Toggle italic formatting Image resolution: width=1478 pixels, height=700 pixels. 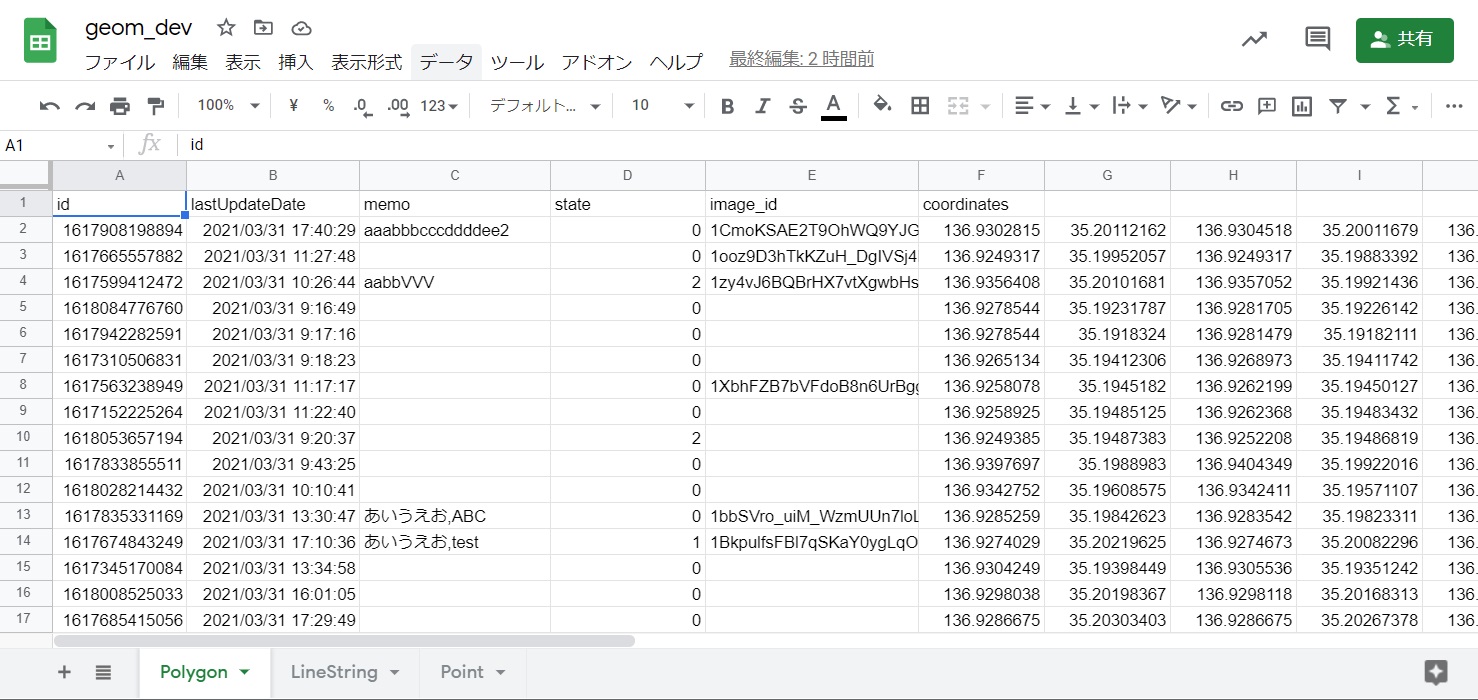(762, 106)
